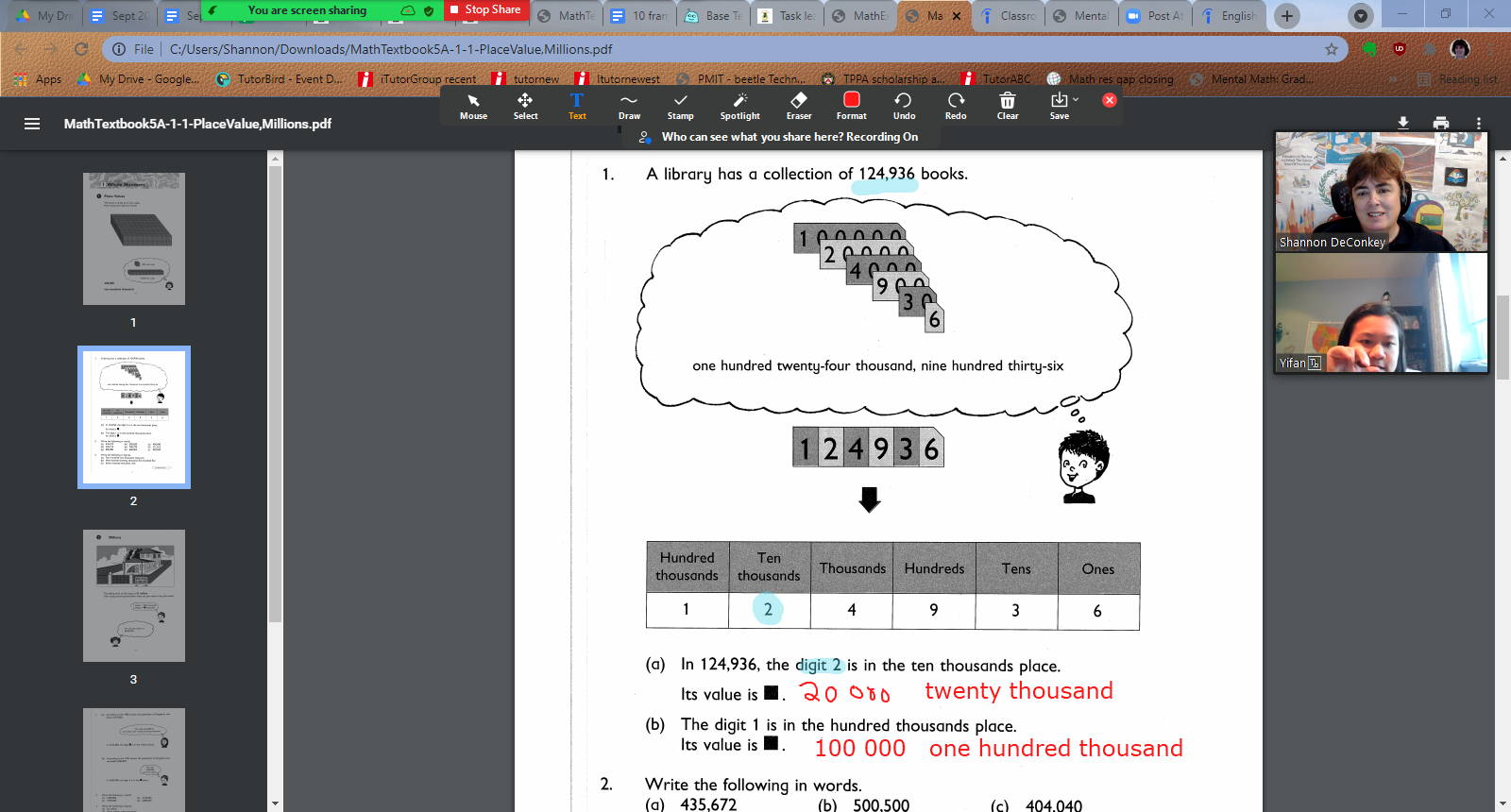Screen dimensions: 1511x812
Task: Enable the Spotlight tool
Action: pos(739,106)
